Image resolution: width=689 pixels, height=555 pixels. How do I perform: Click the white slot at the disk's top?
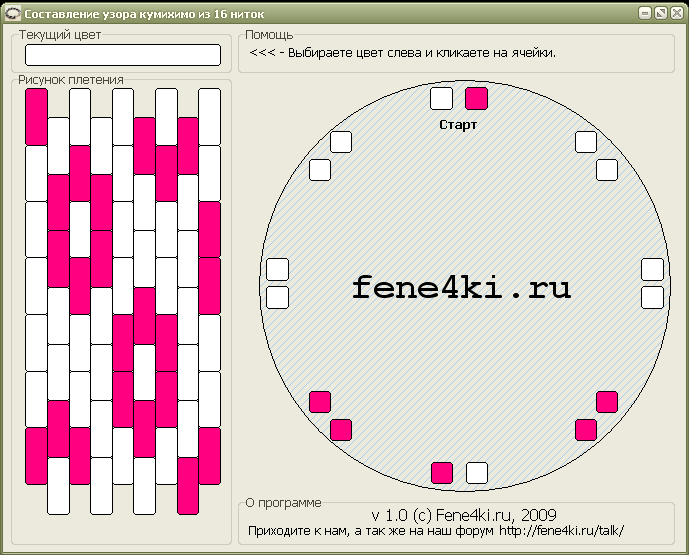[x=441, y=98]
